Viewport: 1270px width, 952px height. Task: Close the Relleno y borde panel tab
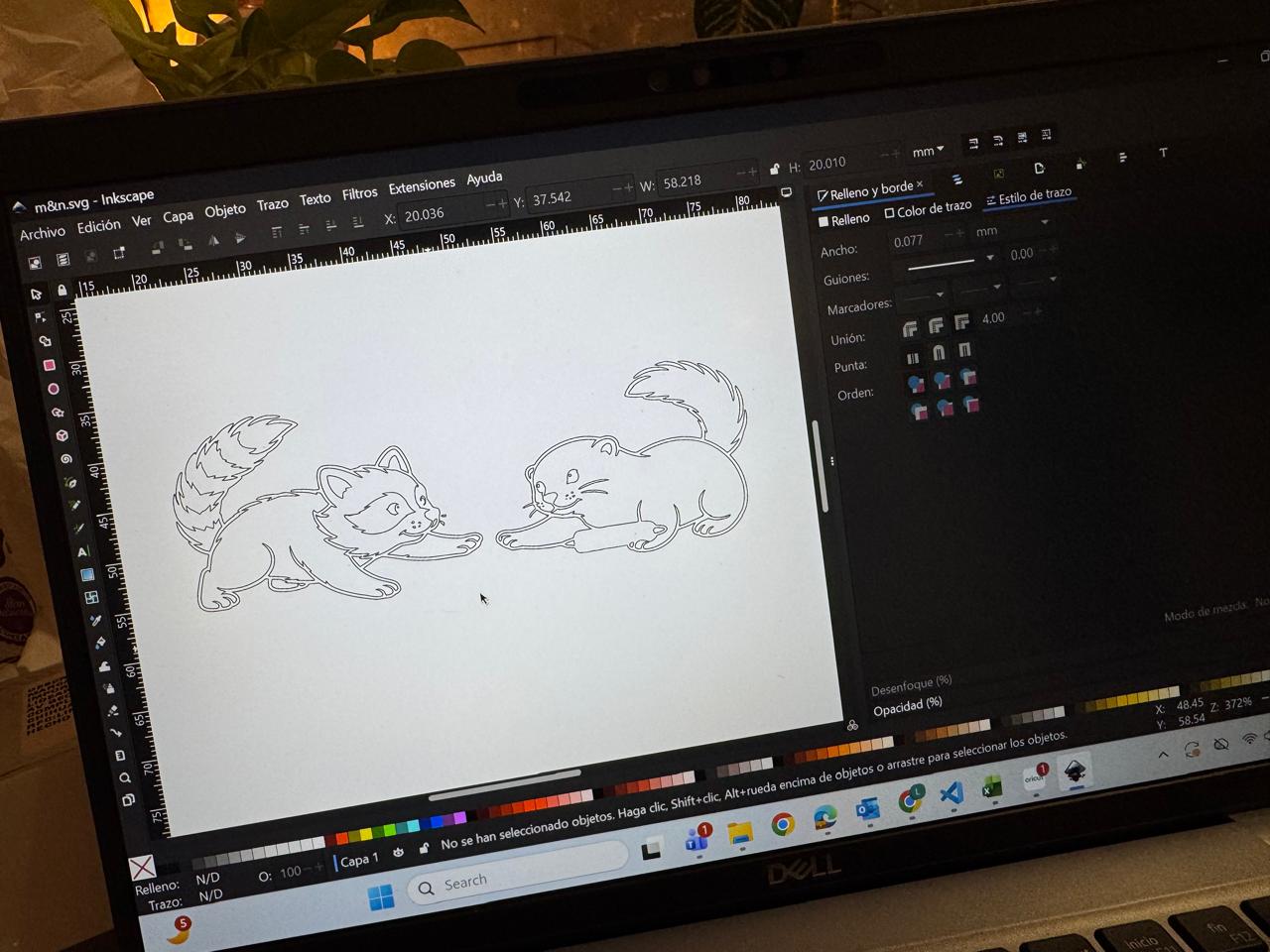(x=920, y=184)
